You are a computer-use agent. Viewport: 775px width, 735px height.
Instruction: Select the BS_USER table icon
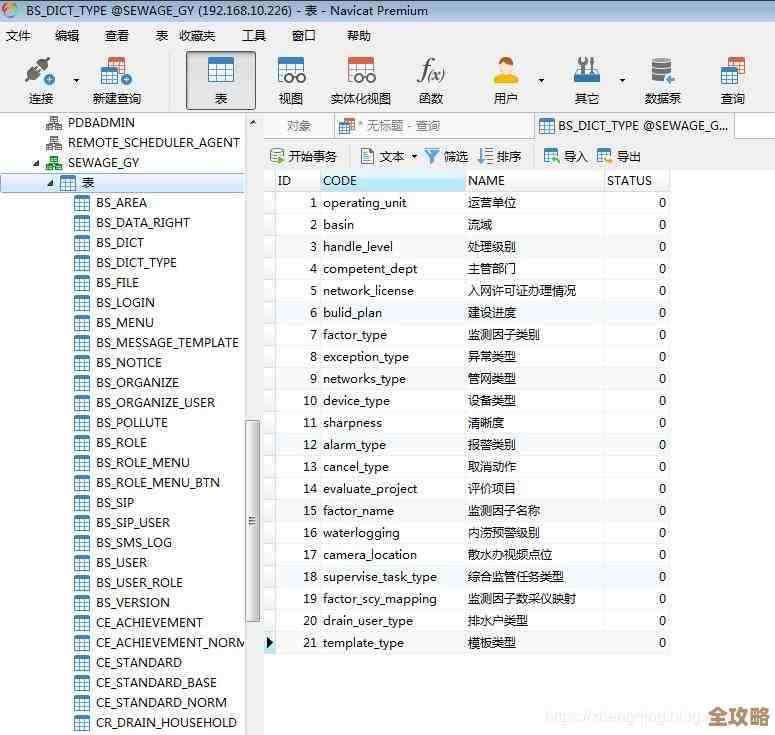click(82, 563)
